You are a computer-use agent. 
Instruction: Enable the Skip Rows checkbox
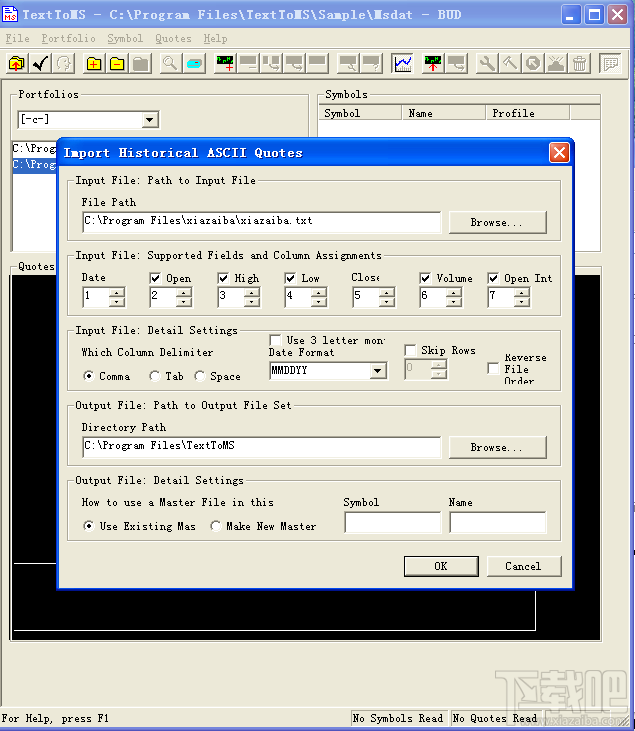click(x=410, y=350)
